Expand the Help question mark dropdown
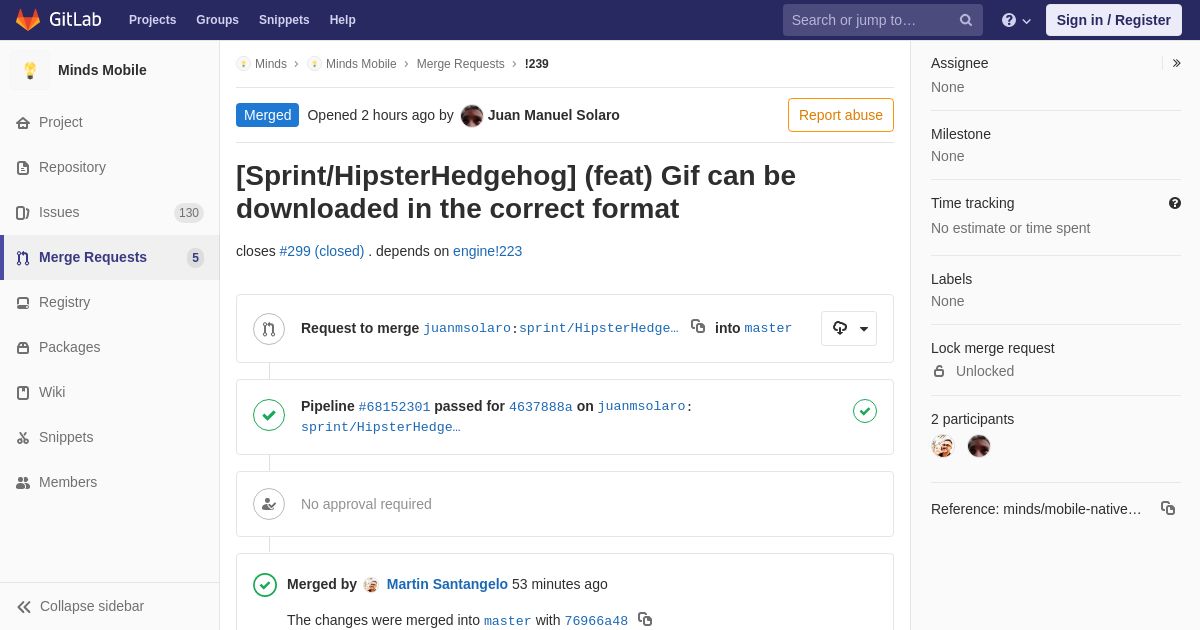This screenshot has height=630, width=1200. 1016,20
